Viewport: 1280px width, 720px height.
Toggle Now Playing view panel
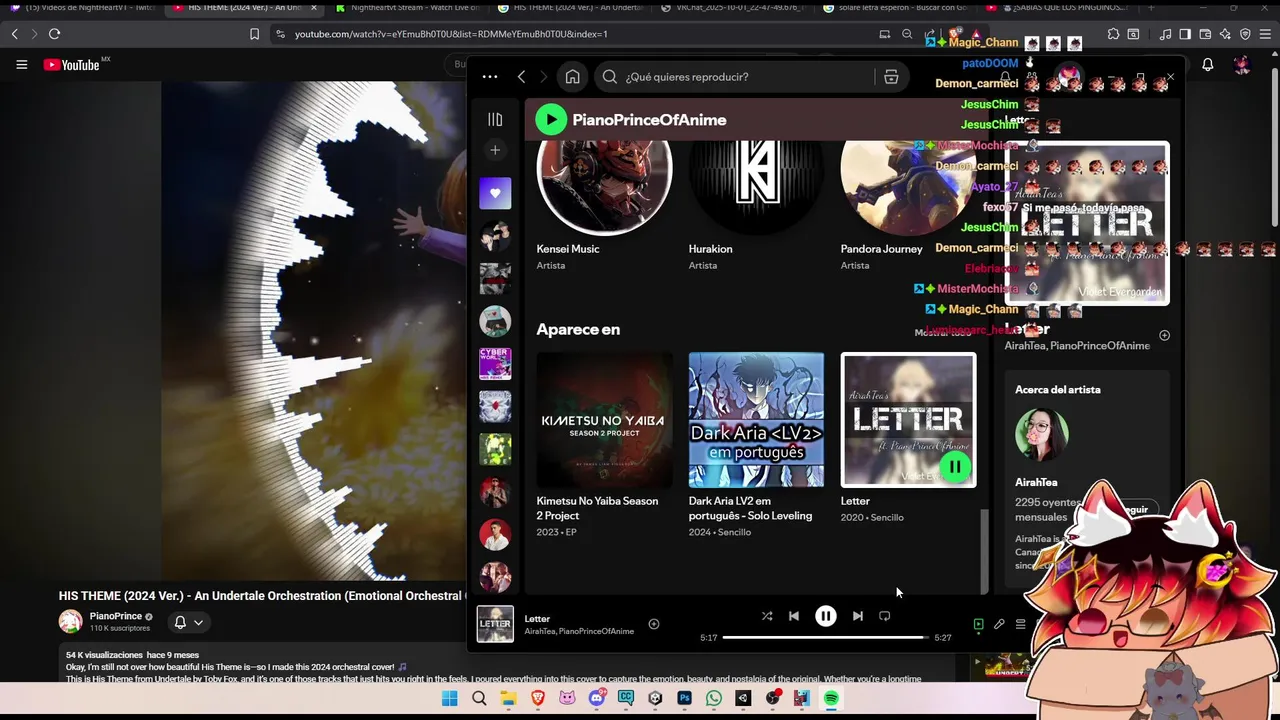click(978, 624)
